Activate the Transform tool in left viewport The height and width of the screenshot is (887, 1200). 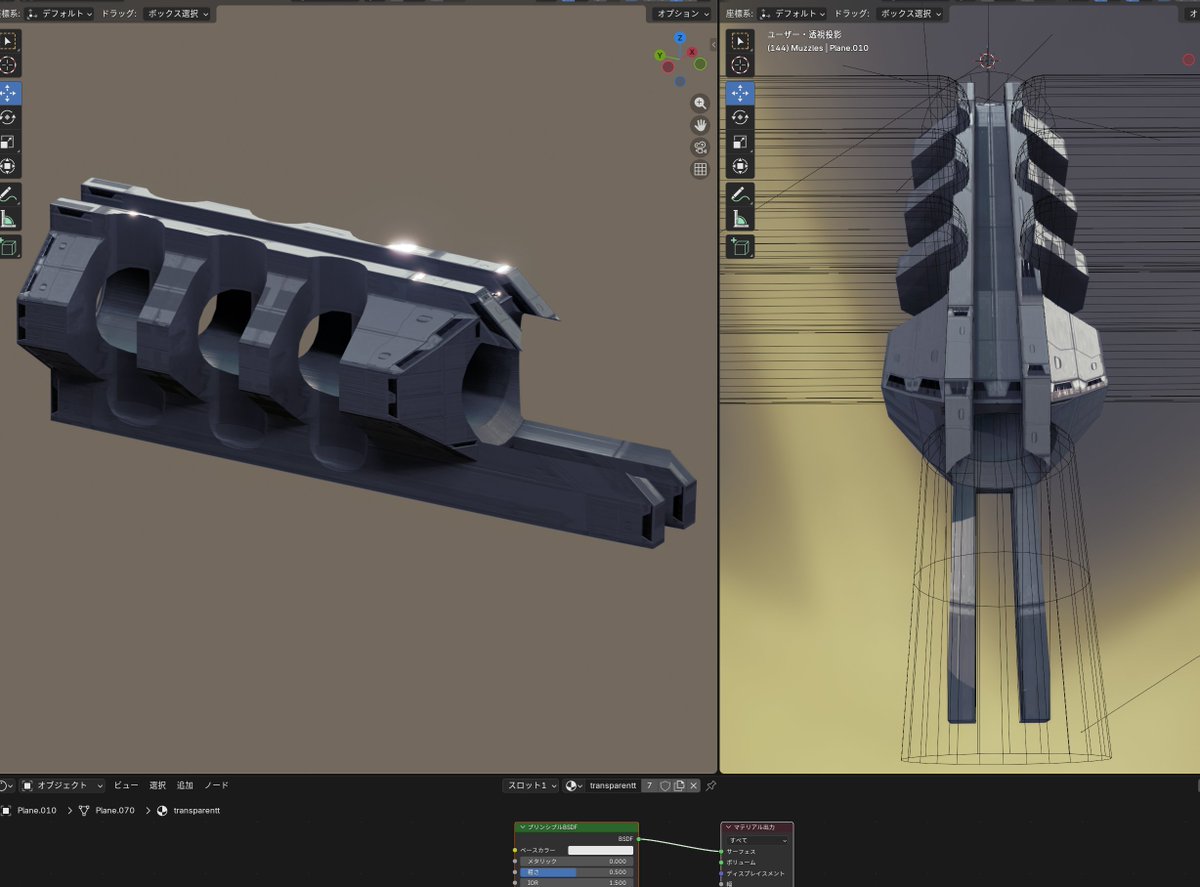coord(8,166)
